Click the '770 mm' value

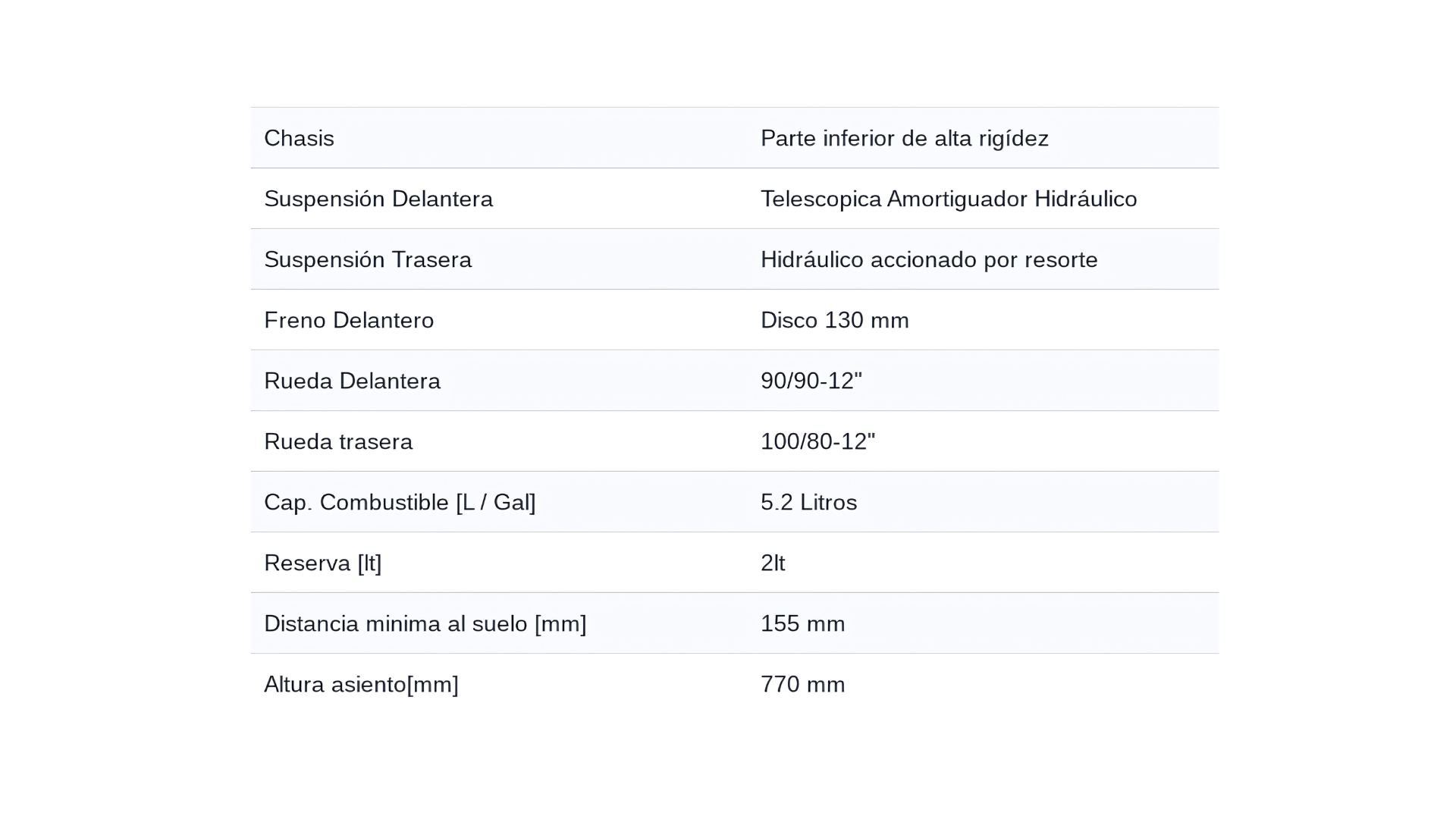tap(803, 684)
